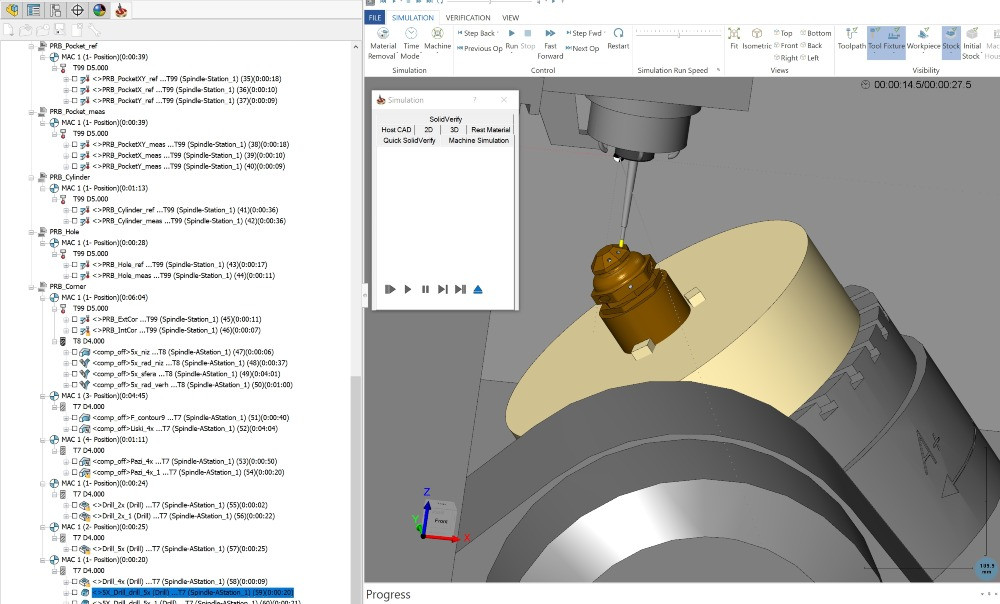Collapse T99 D5.000 under PRB_Hole

coord(53,254)
